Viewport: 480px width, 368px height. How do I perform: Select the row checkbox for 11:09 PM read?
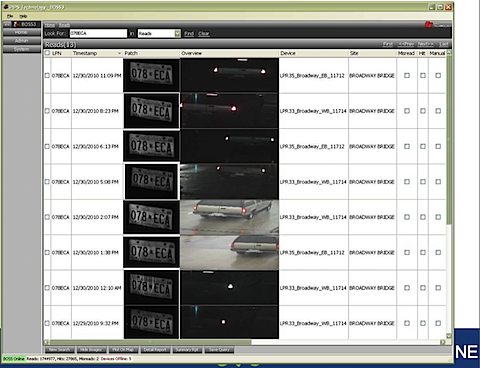coord(47,76)
